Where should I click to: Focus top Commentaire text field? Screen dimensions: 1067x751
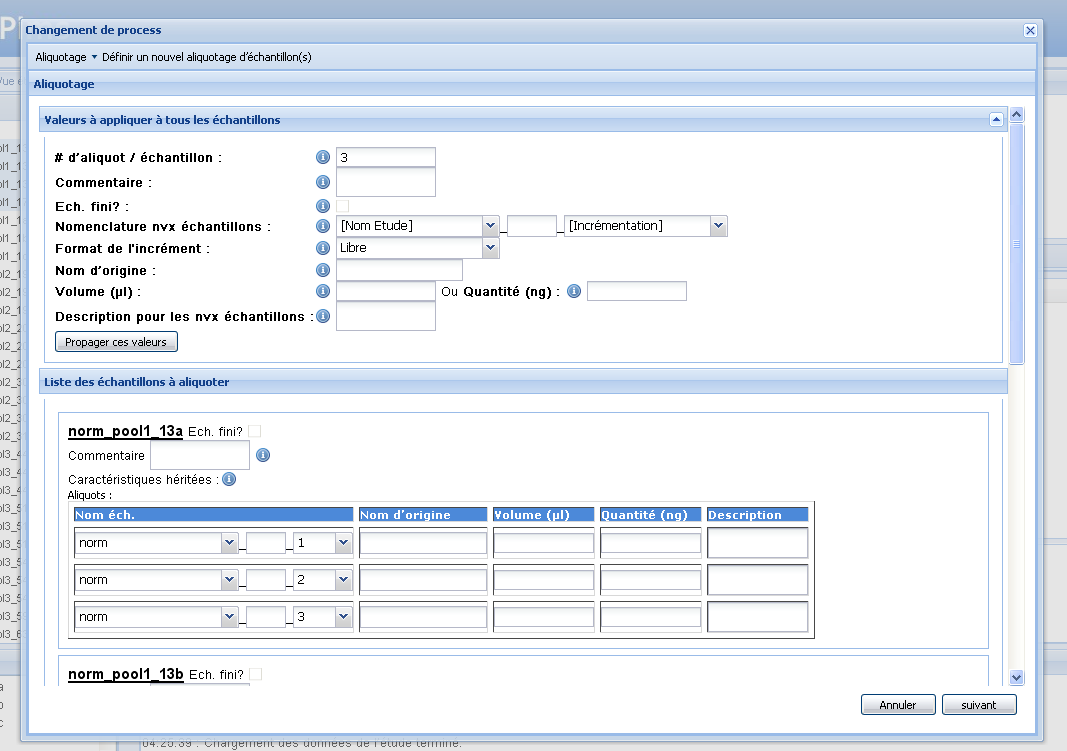[386, 182]
